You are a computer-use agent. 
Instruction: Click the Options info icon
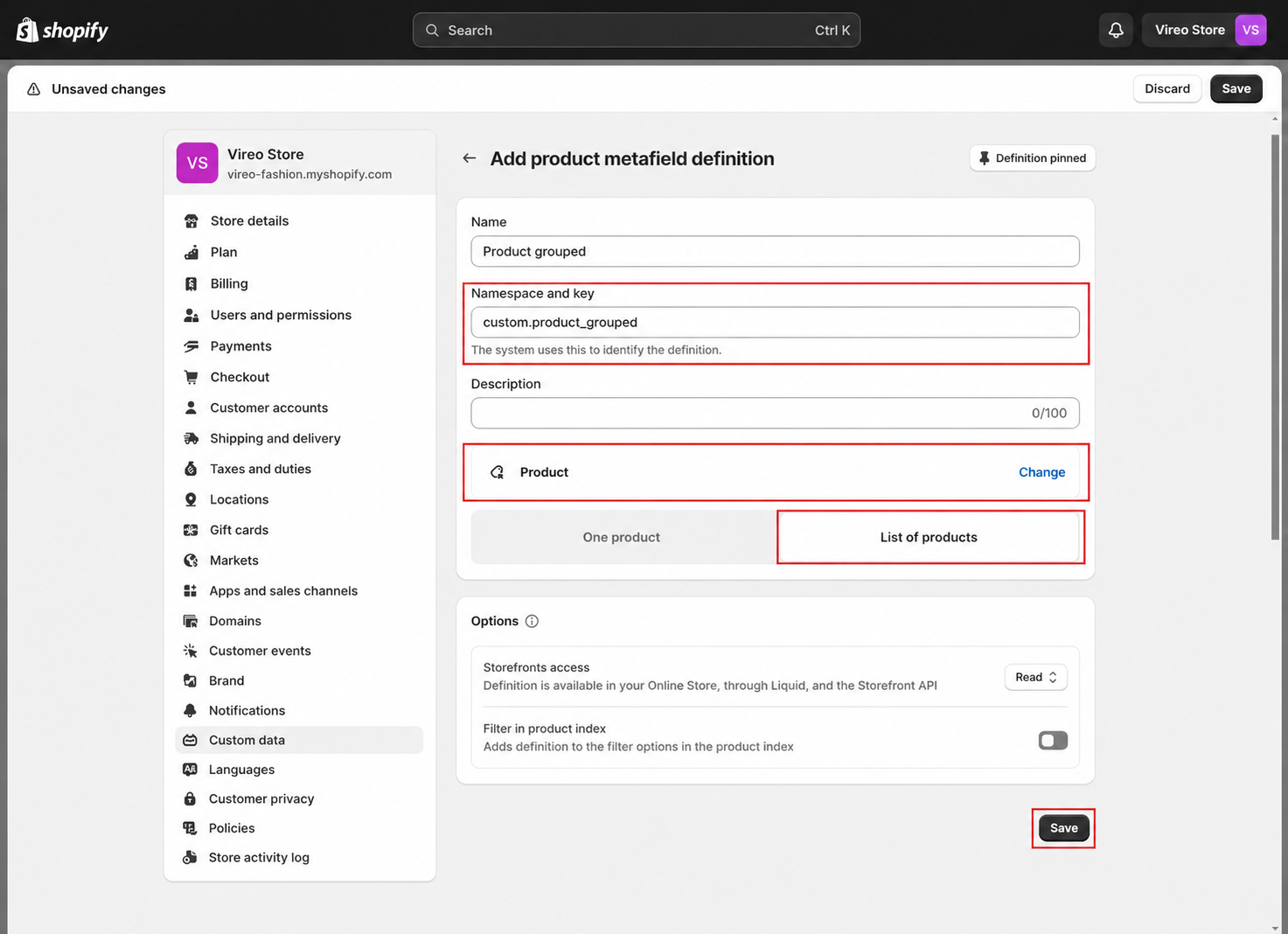(532, 621)
